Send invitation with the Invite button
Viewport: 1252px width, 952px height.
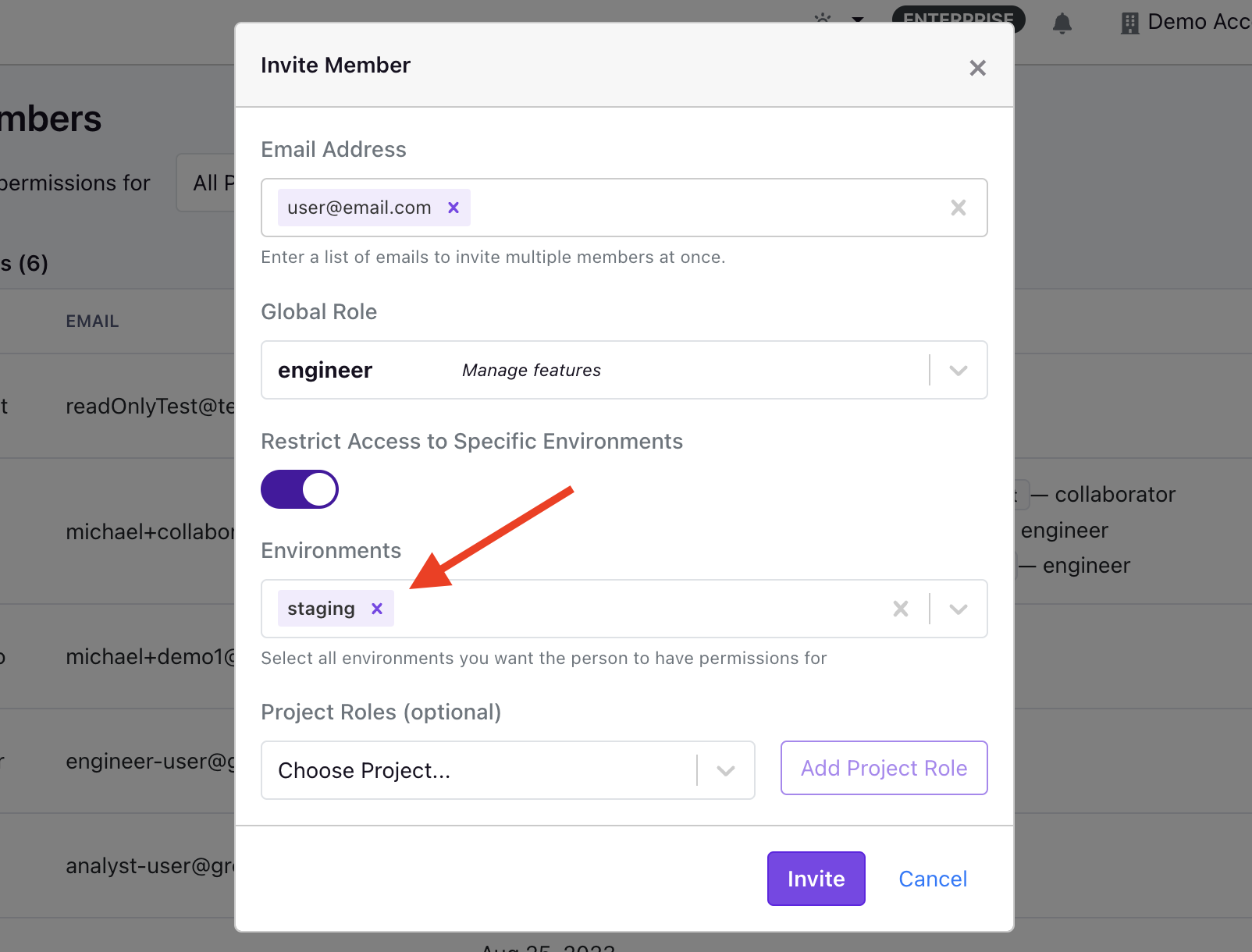point(816,879)
